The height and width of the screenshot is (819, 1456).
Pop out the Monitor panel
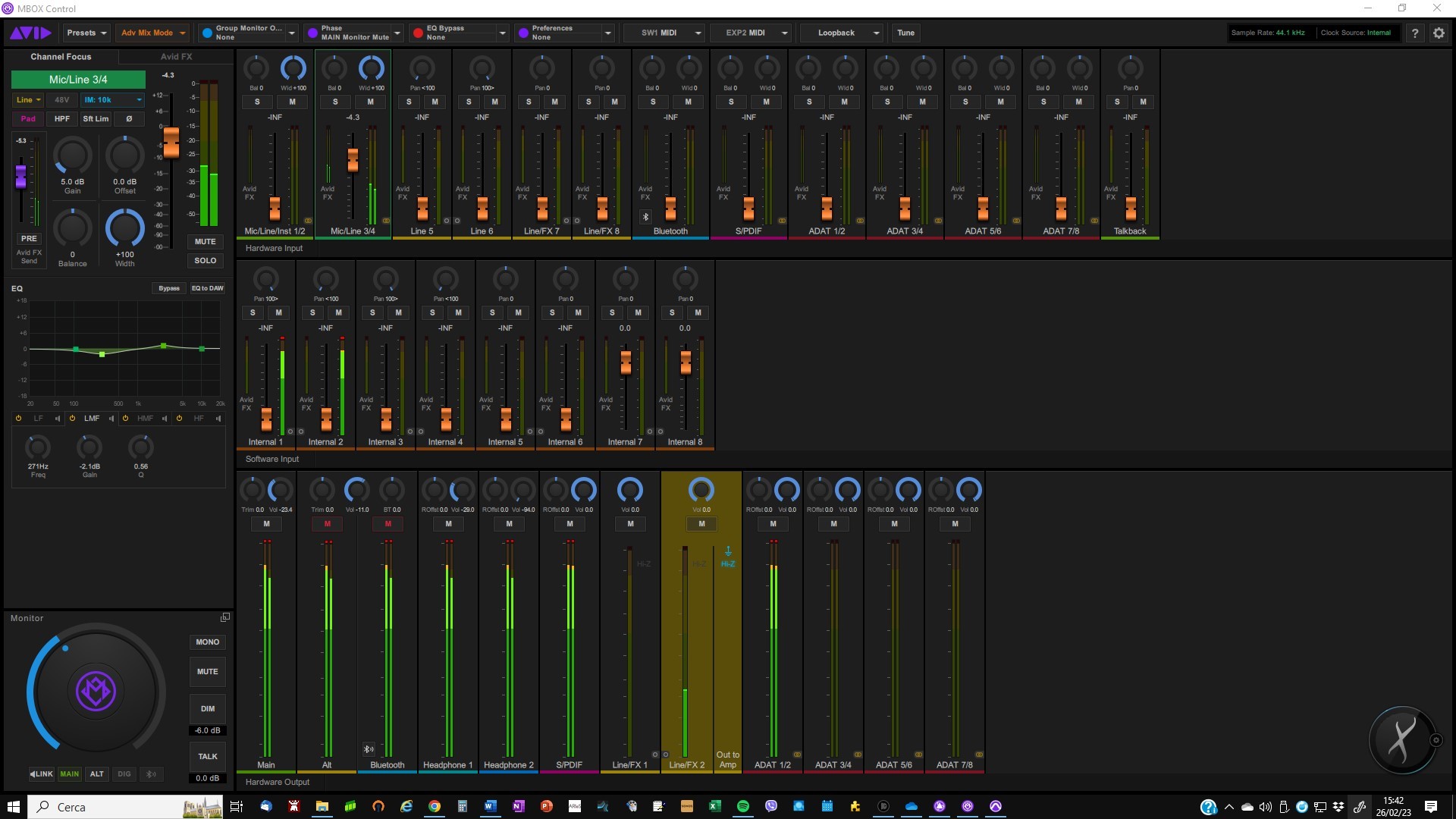click(x=225, y=618)
